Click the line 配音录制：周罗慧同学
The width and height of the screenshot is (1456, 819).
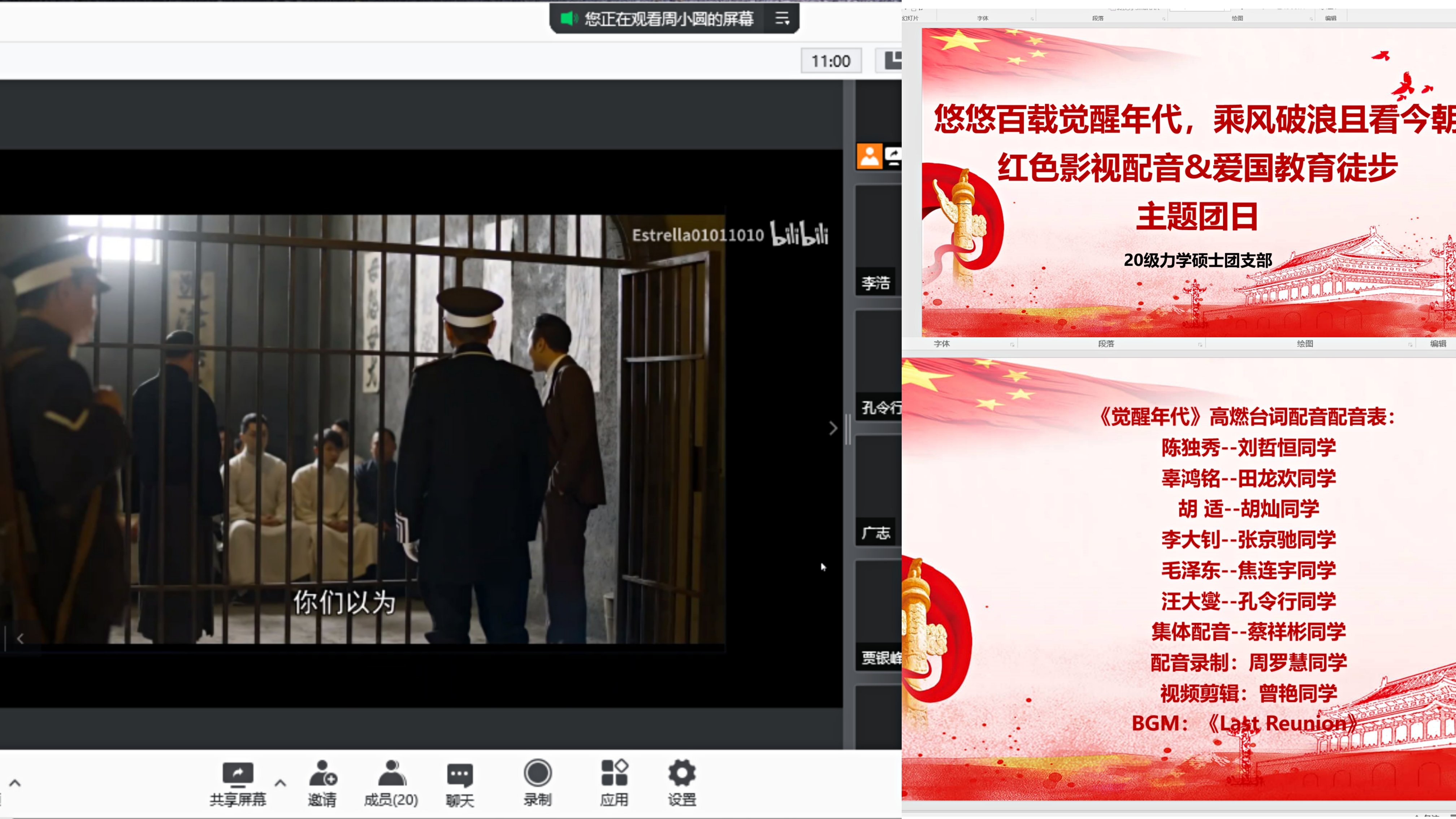pyautogui.click(x=1249, y=662)
